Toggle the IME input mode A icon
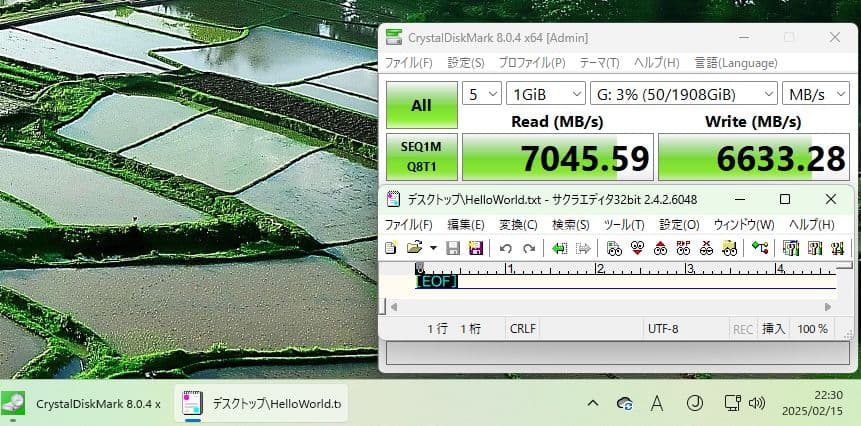The image size is (861, 426). coord(657,403)
